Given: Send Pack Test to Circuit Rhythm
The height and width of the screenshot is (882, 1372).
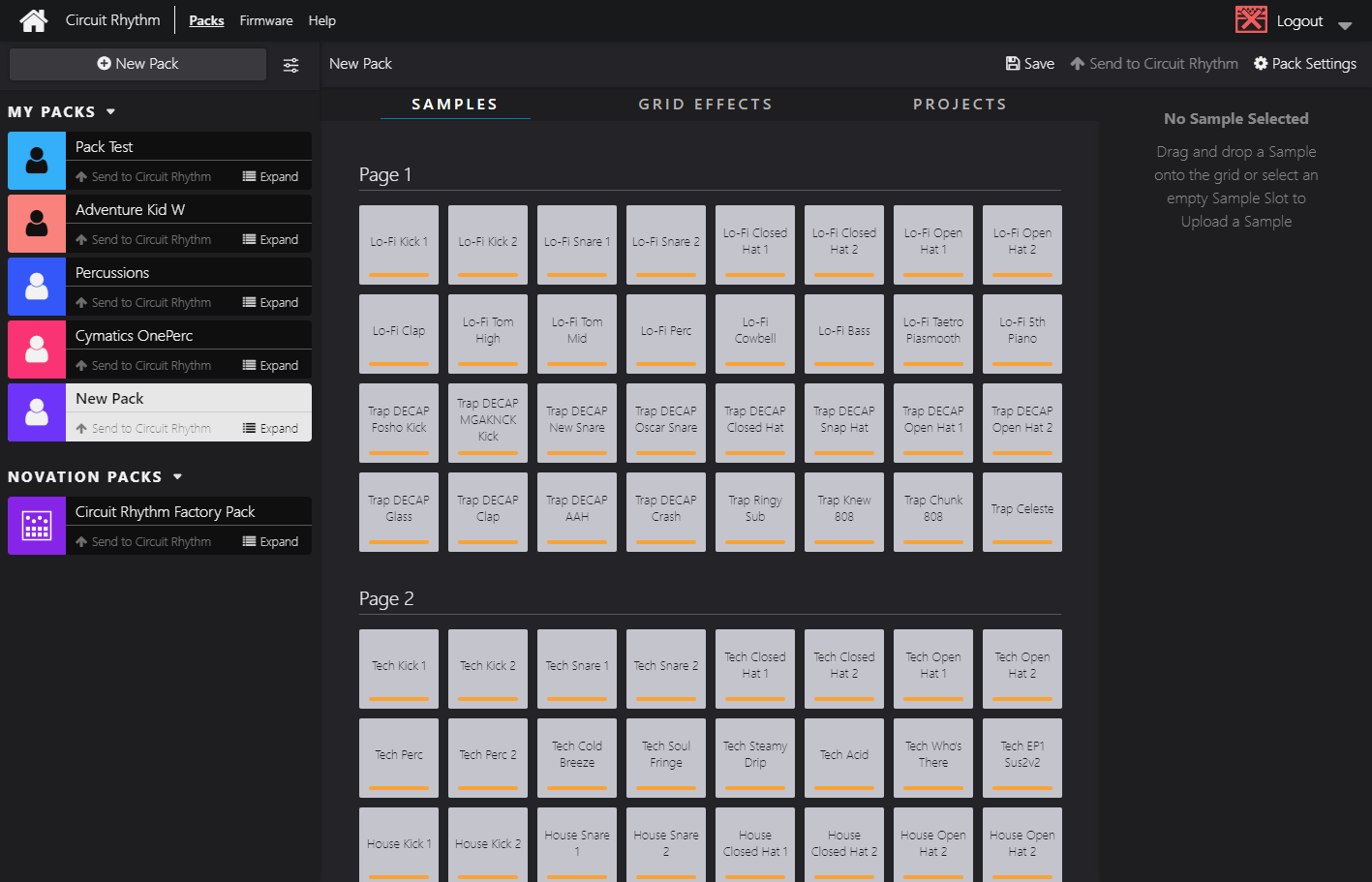Looking at the screenshot, I should click(143, 177).
